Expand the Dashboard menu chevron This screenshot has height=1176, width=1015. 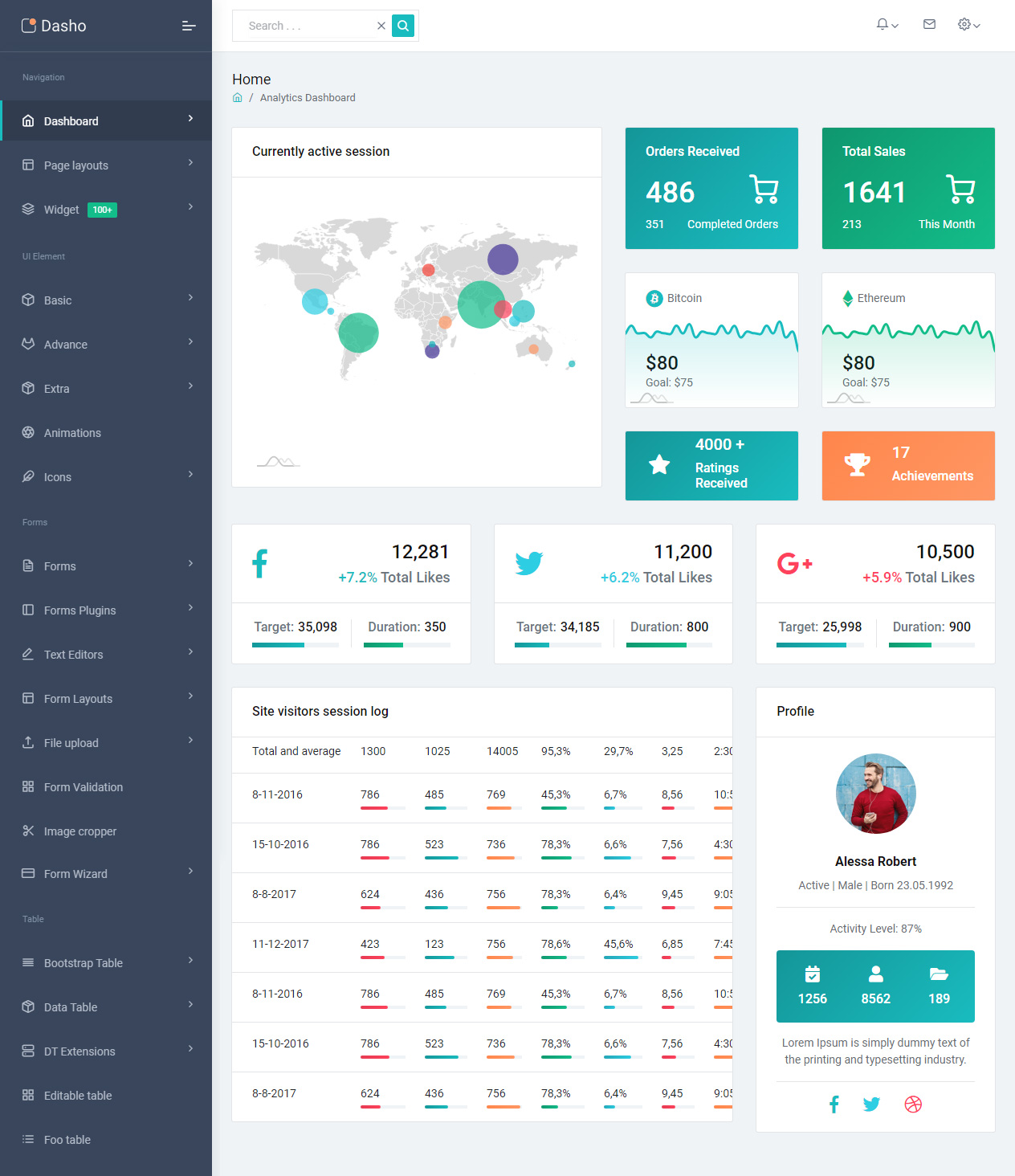[190, 118]
